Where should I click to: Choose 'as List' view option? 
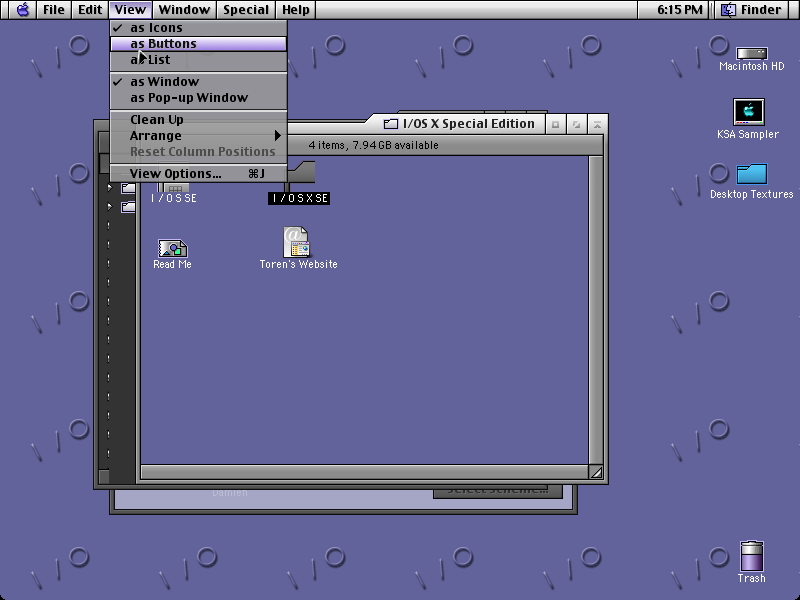tap(198, 60)
